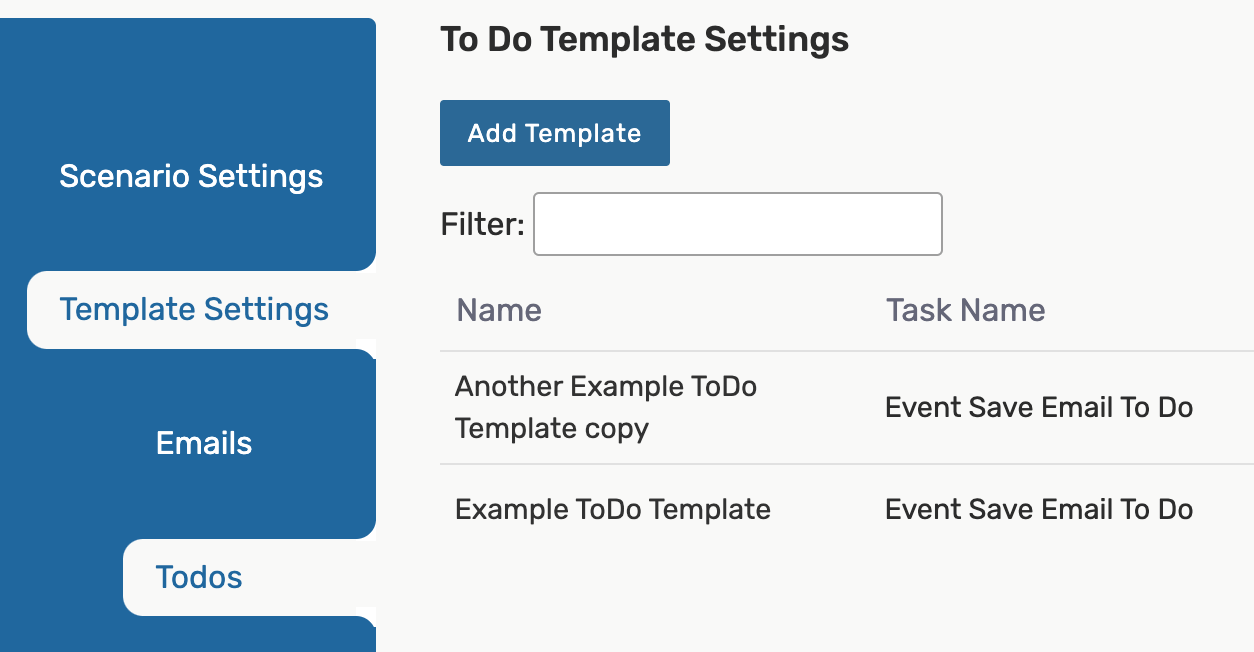Select the Todos sub-tab
Viewport: 1254px width, 652px height.
pos(199,577)
